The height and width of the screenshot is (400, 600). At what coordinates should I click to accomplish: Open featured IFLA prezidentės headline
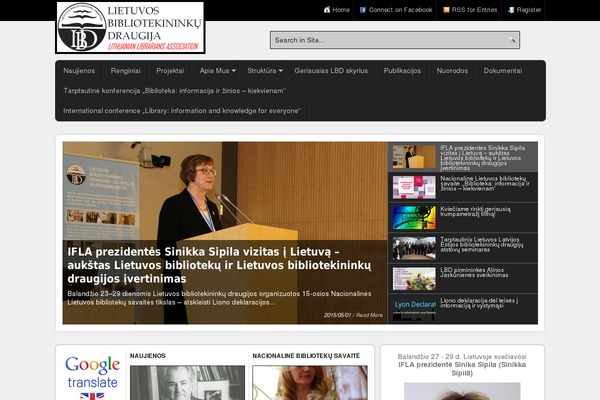219,265
